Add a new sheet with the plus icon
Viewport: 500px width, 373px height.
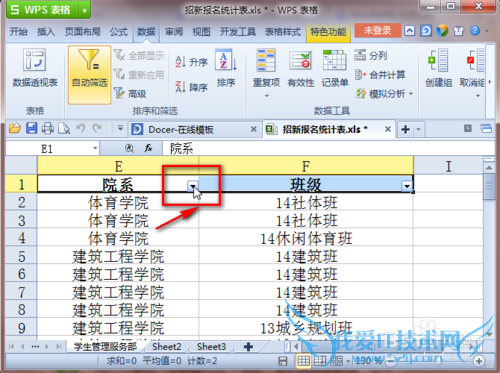248,347
